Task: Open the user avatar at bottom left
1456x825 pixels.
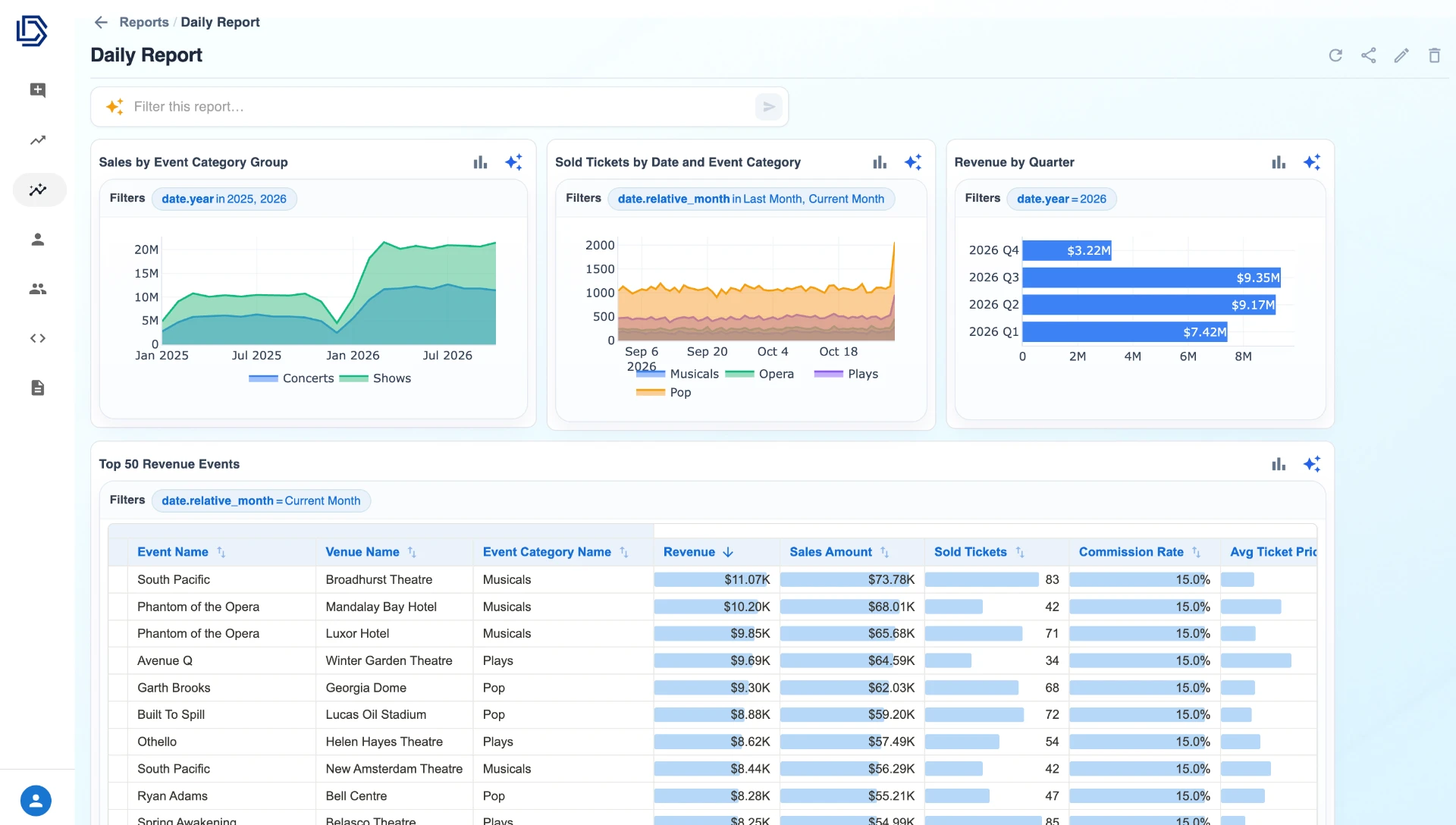Action: tap(36, 801)
